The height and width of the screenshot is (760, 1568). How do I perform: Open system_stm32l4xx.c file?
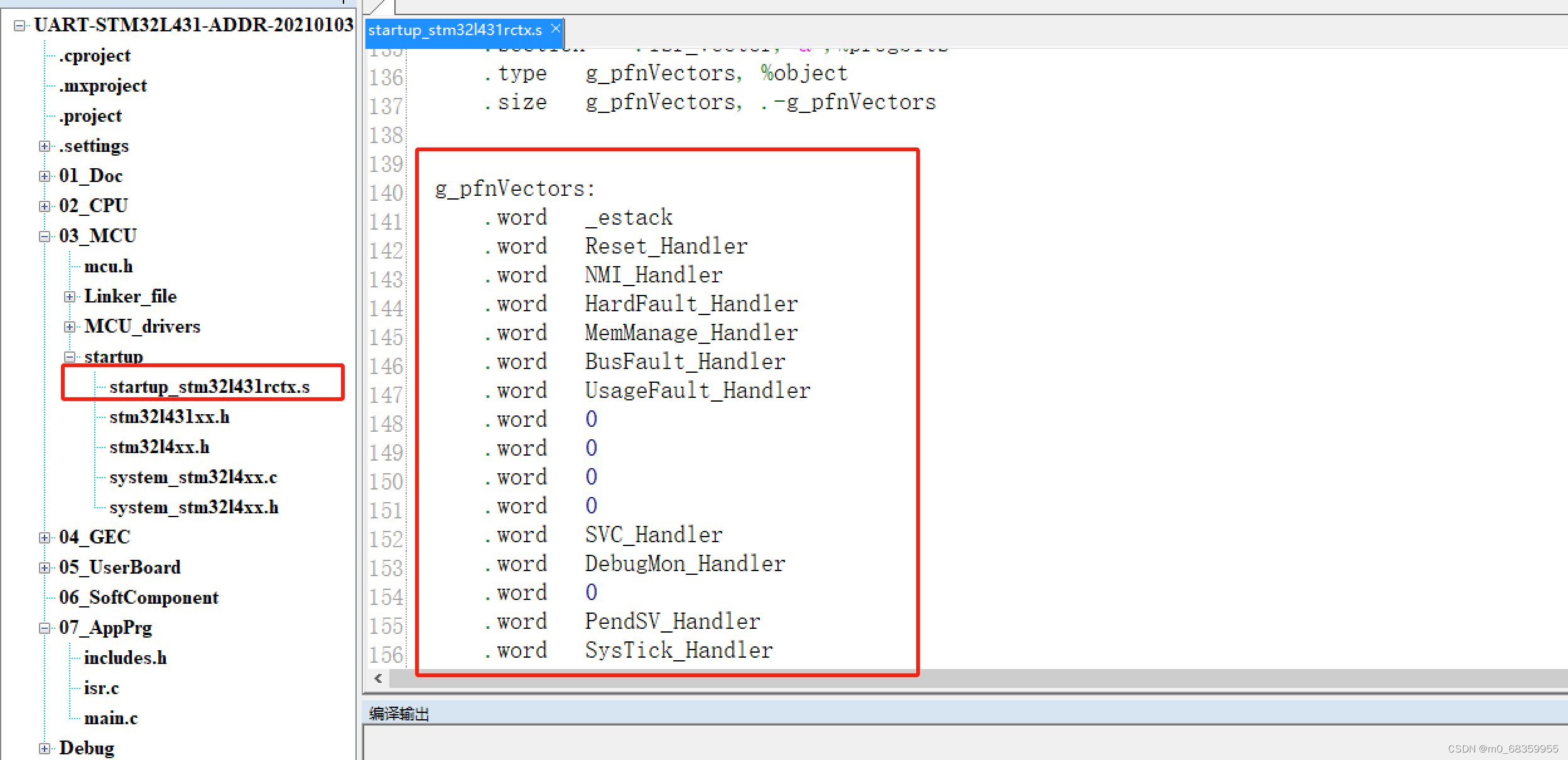pos(193,478)
